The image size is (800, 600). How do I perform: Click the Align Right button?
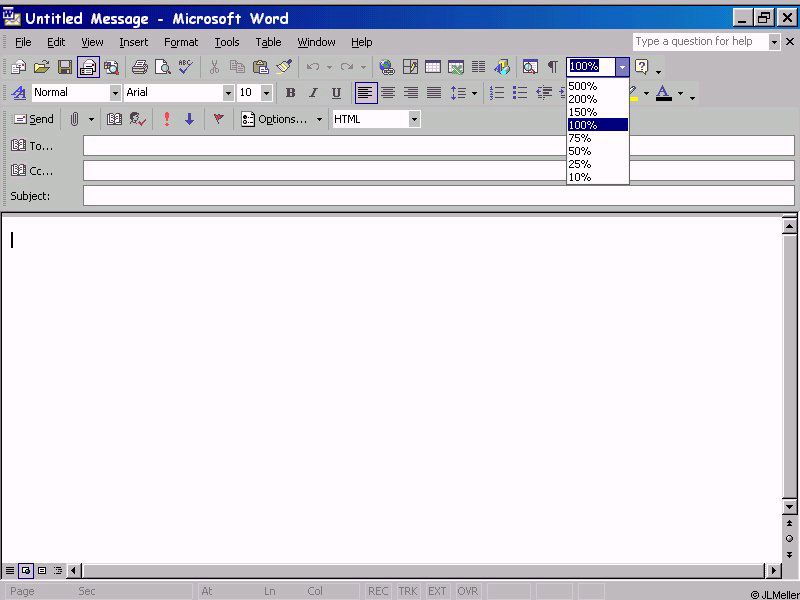[x=411, y=93]
